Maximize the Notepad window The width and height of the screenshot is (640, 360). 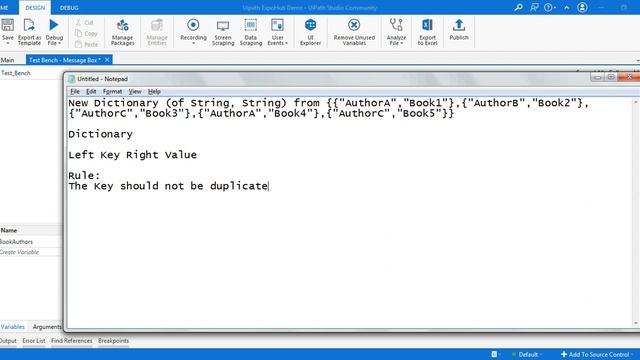[611, 77]
